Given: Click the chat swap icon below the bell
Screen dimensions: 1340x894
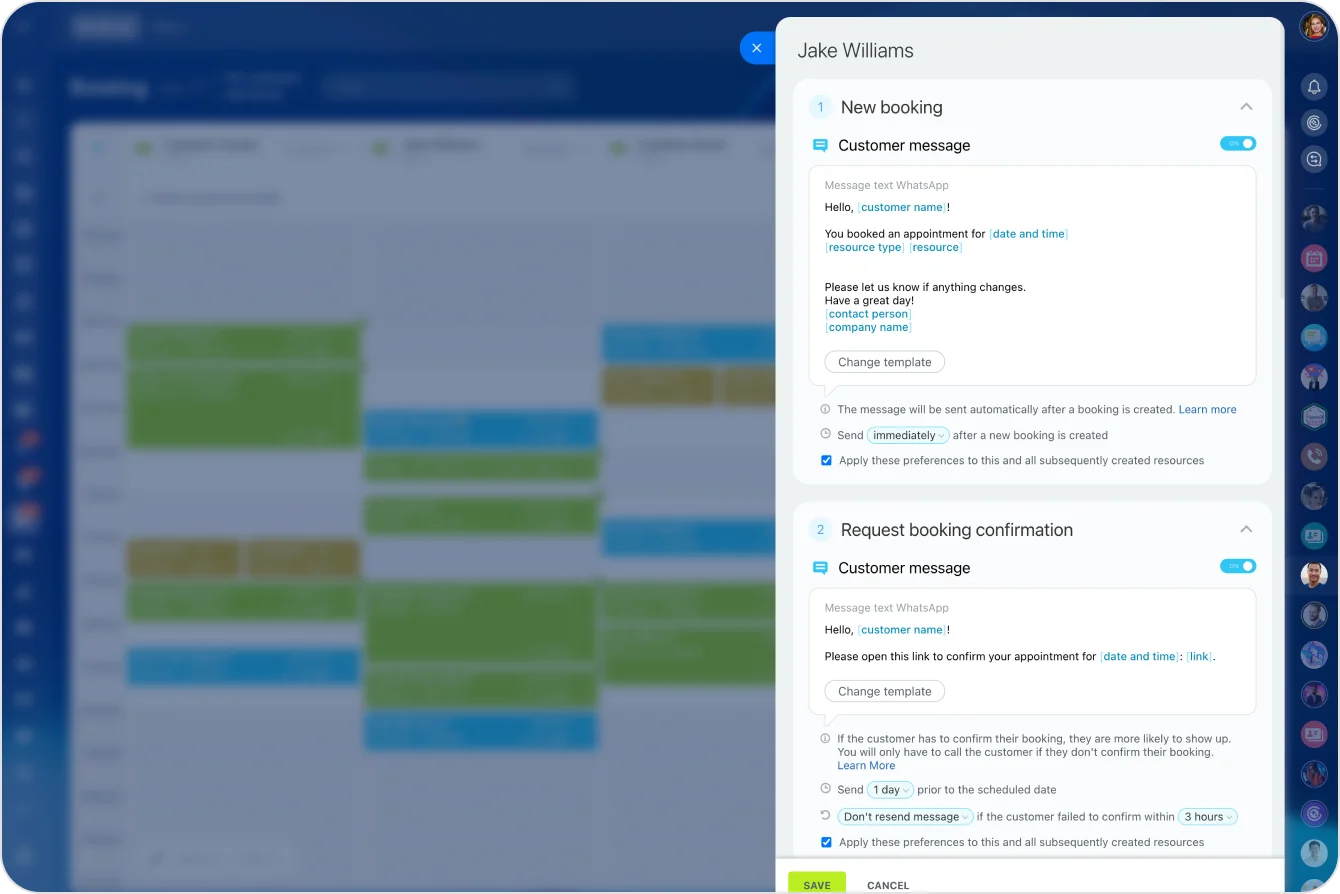Looking at the screenshot, I should (x=1314, y=158).
